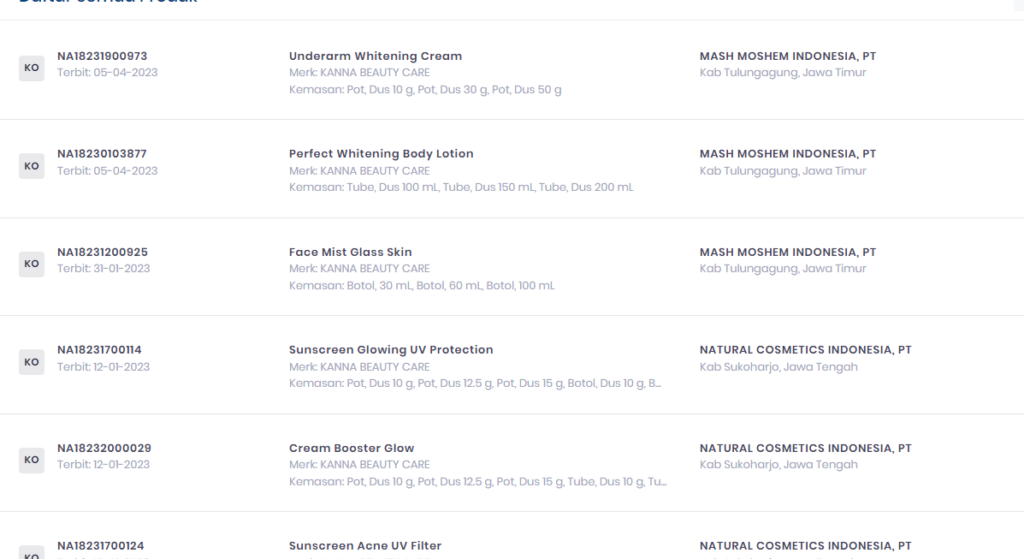Open registration number NA18231200925
Viewport: 1024px width, 559px height.
click(x=103, y=252)
